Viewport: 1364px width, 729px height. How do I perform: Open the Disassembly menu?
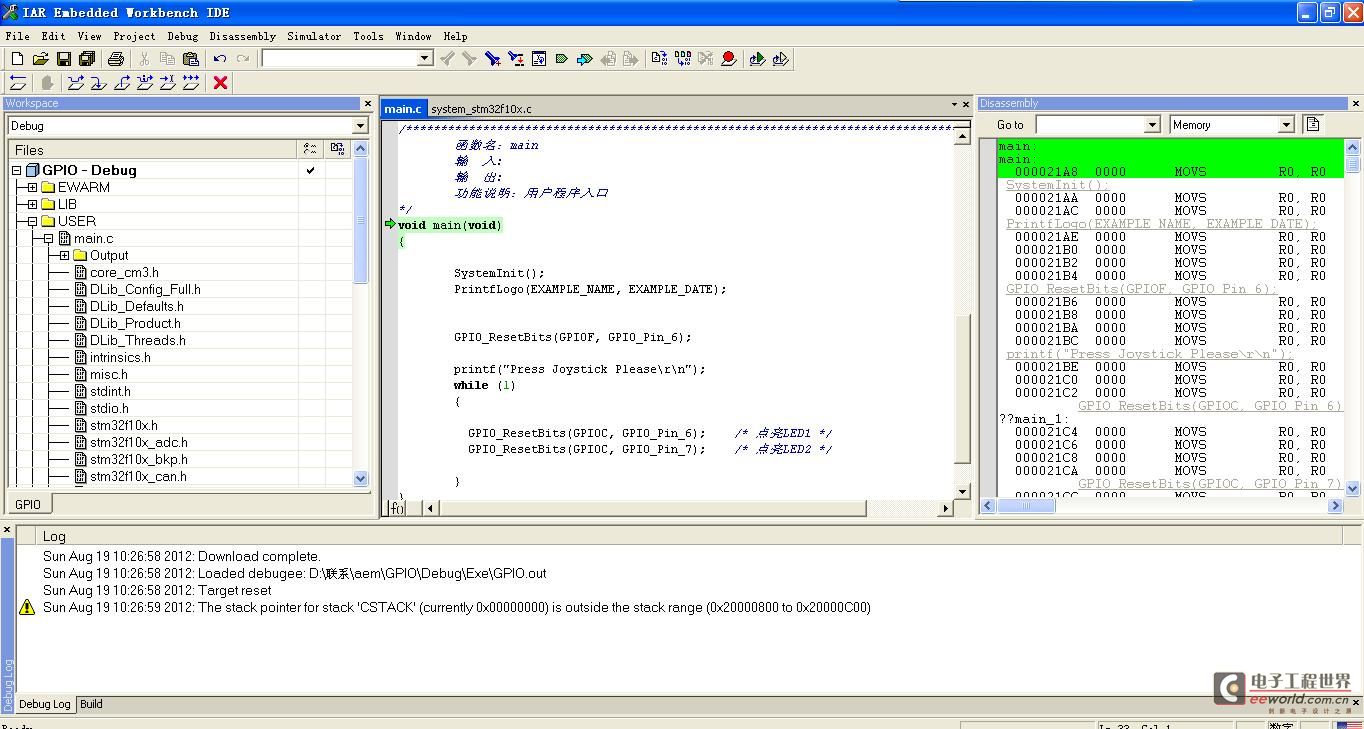pos(242,36)
